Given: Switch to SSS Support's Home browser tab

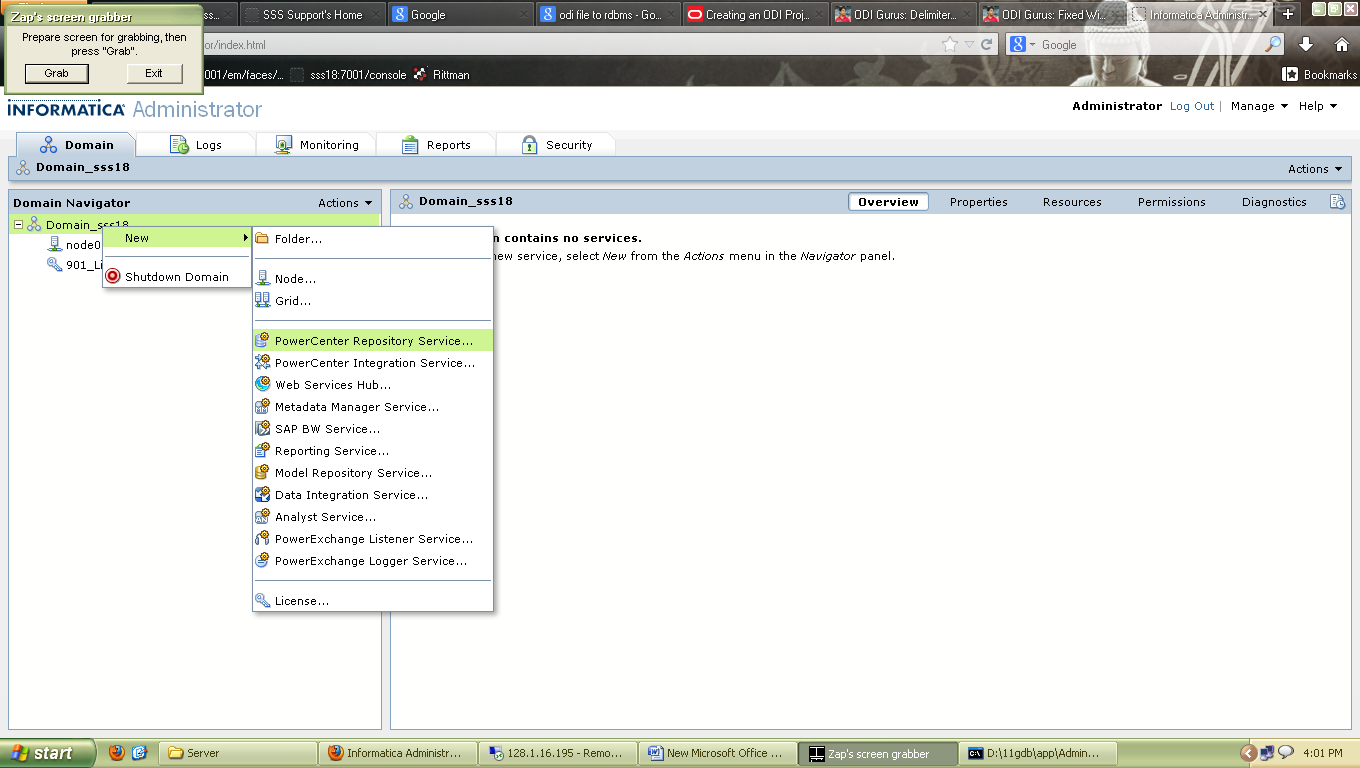Looking at the screenshot, I should [313, 15].
